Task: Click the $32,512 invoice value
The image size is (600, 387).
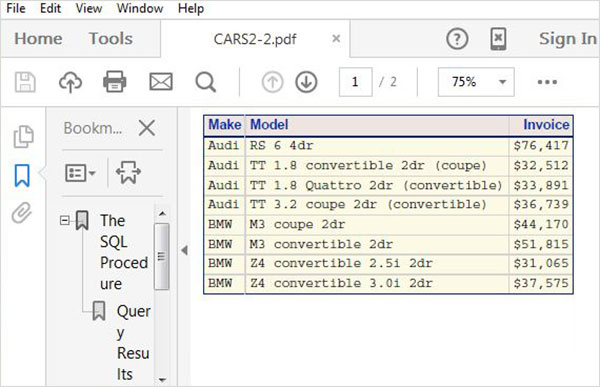Action: click(x=541, y=165)
